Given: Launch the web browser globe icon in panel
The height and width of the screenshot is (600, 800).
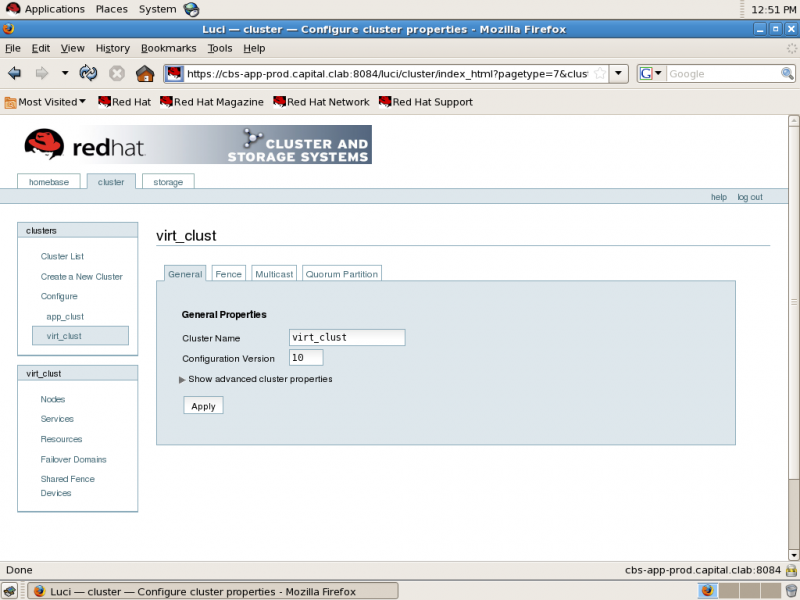Looking at the screenshot, I should pyautogui.click(x=191, y=9).
